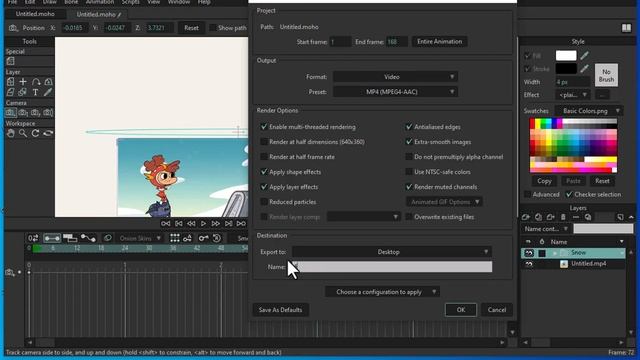Check Overwrite existing files
The width and height of the screenshot is (640, 360).
click(409, 217)
